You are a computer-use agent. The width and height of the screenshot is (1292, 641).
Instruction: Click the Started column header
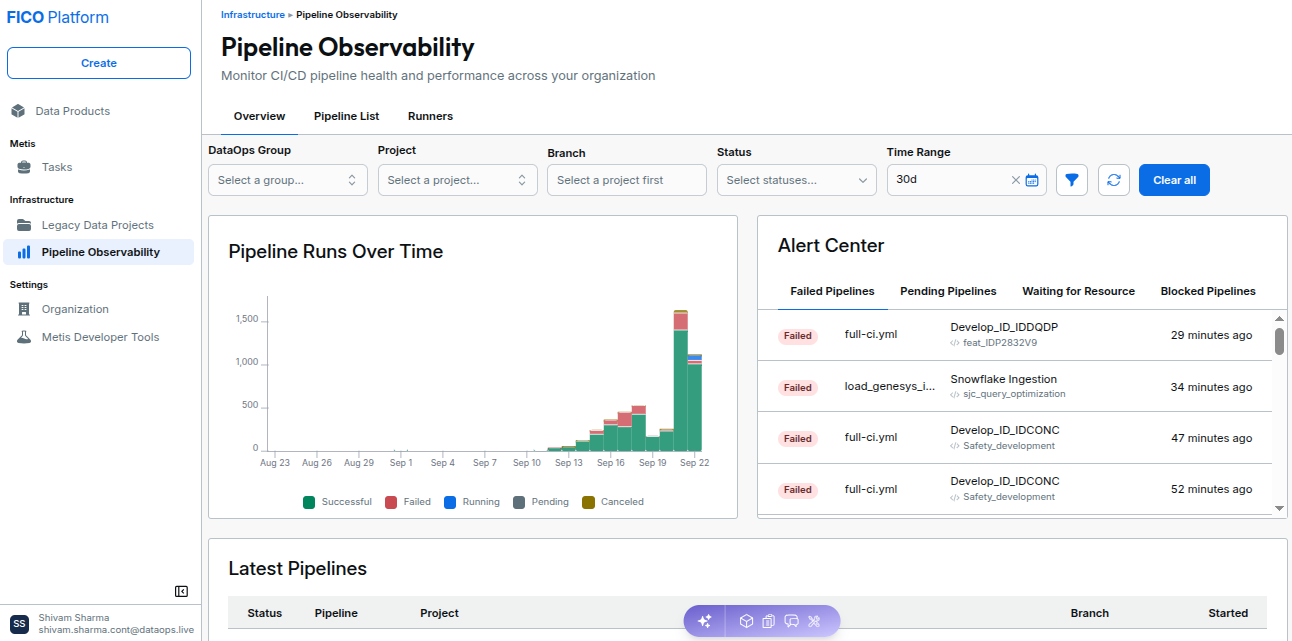1228,613
